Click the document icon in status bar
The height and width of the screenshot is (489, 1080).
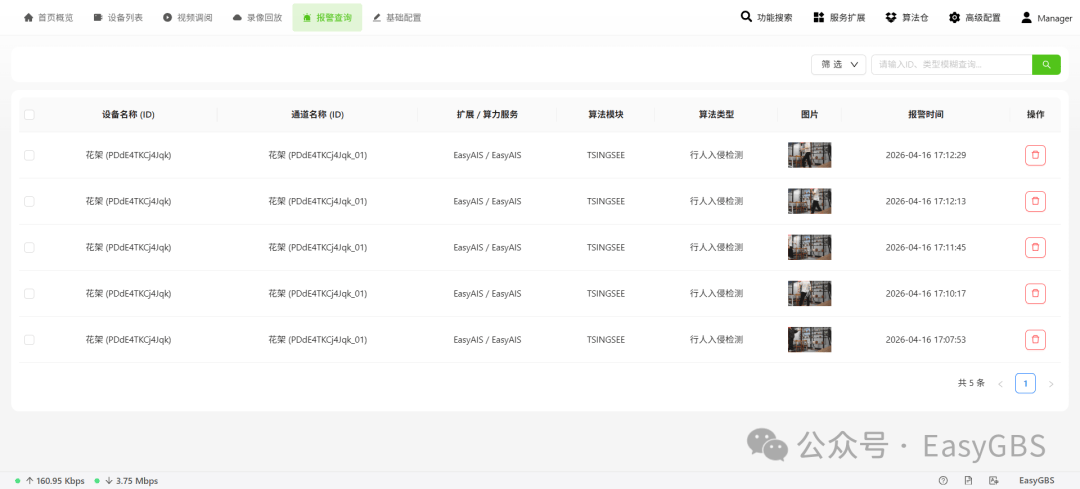pyautogui.click(x=968, y=481)
